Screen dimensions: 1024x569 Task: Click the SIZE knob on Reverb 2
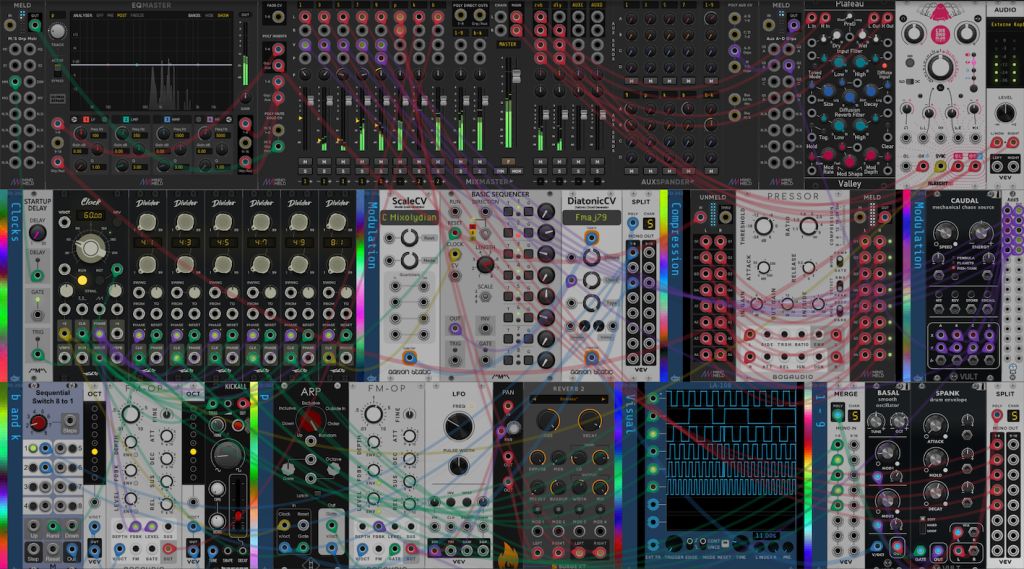point(549,420)
